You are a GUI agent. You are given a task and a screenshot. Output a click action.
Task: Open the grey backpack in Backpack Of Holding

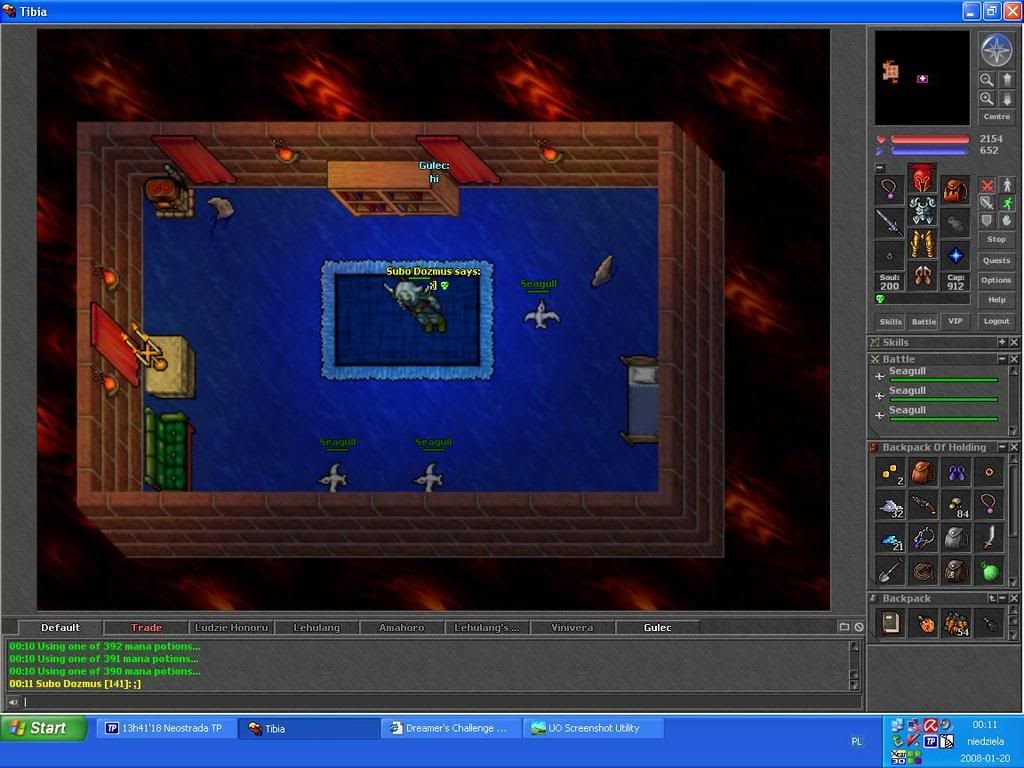pyautogui.click(x=956, y=538)
